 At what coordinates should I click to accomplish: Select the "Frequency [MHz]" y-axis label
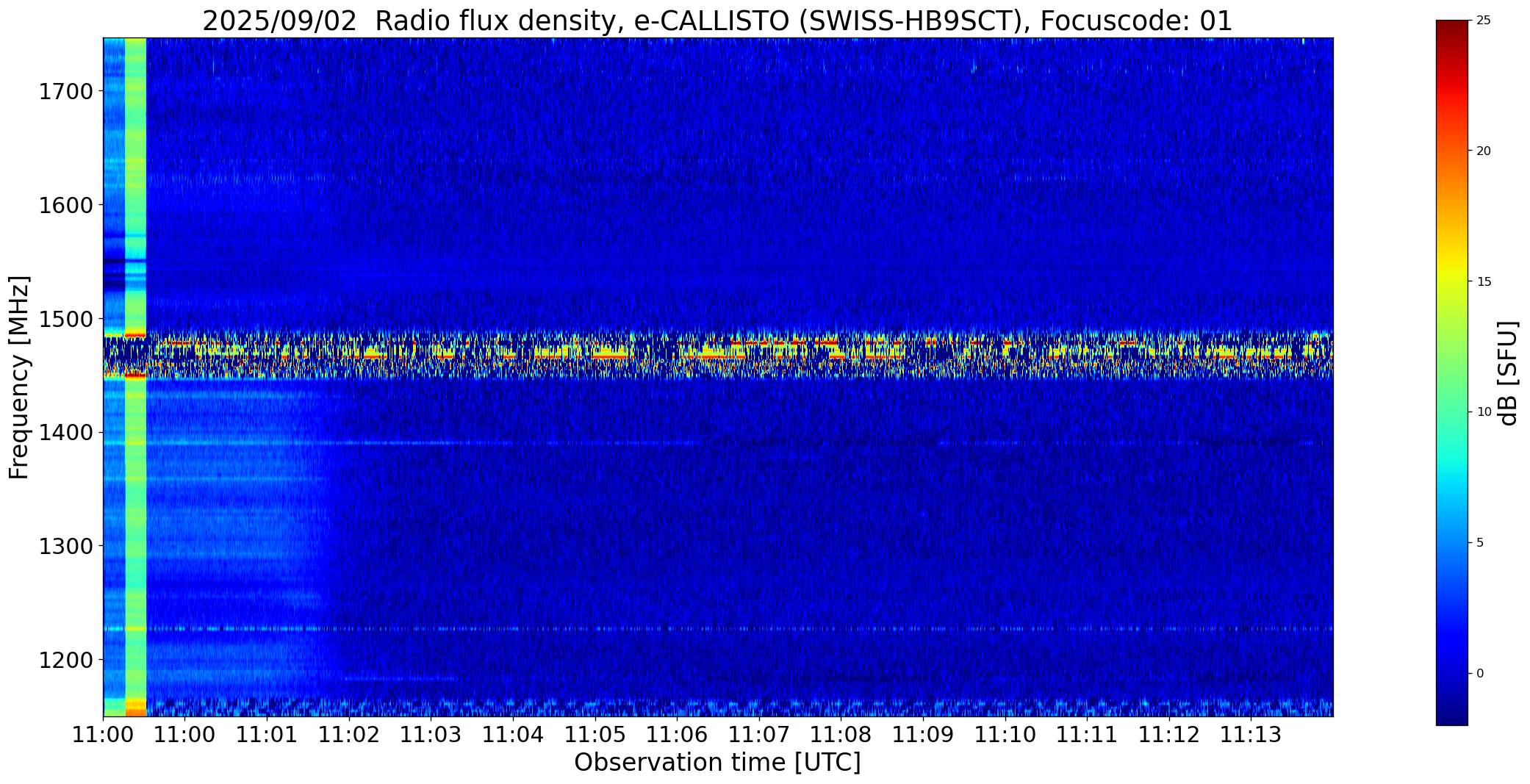[x=19, y=377]
